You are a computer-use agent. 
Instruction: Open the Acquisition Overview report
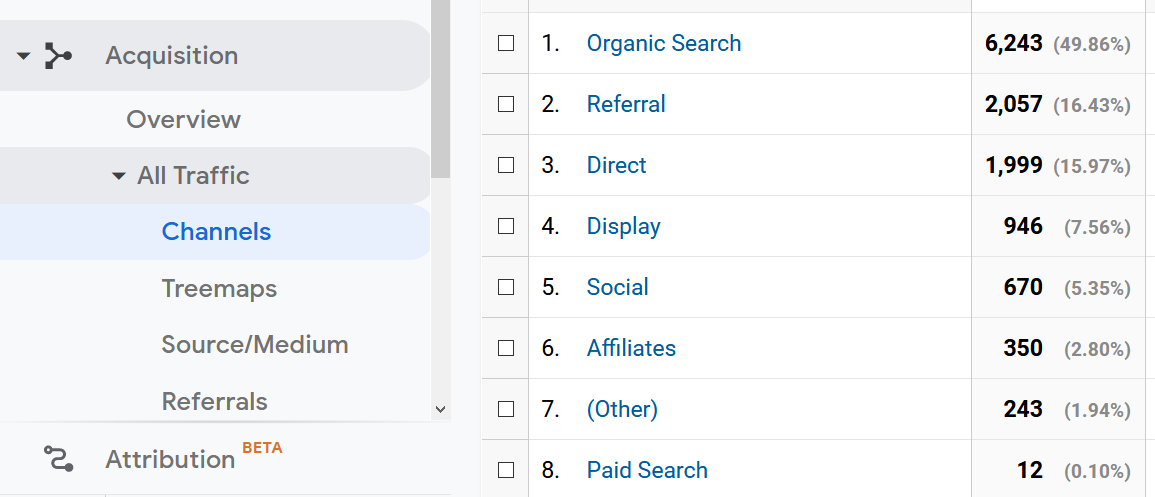click(x=183, y=119)
